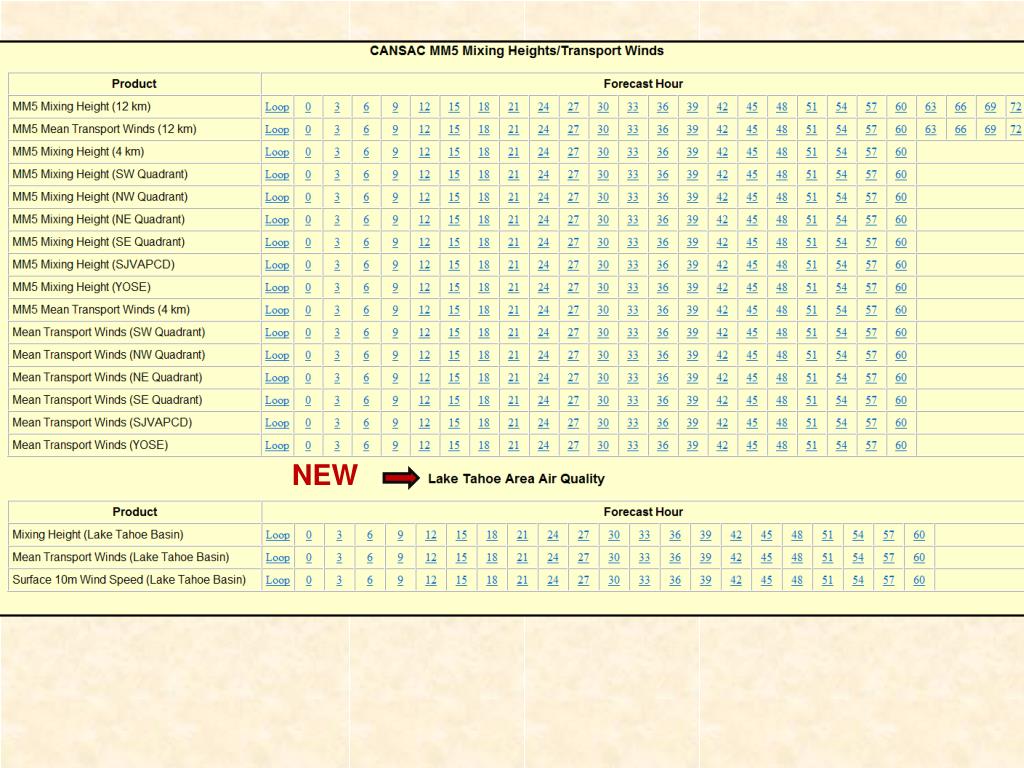The image size is (1024, 768).
Task: Open hour 51 for MM5 Mixing Height (SE Quadrant)
Action: (811, 242)
